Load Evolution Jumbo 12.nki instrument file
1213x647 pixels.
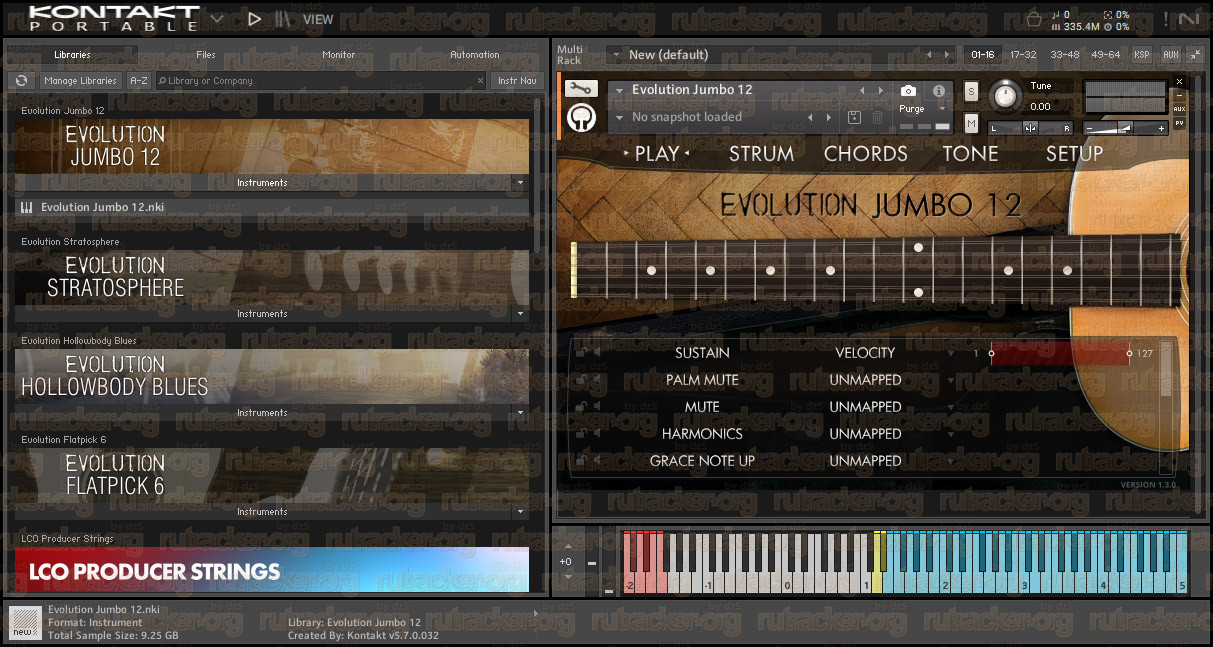click(x=272, y=207)
